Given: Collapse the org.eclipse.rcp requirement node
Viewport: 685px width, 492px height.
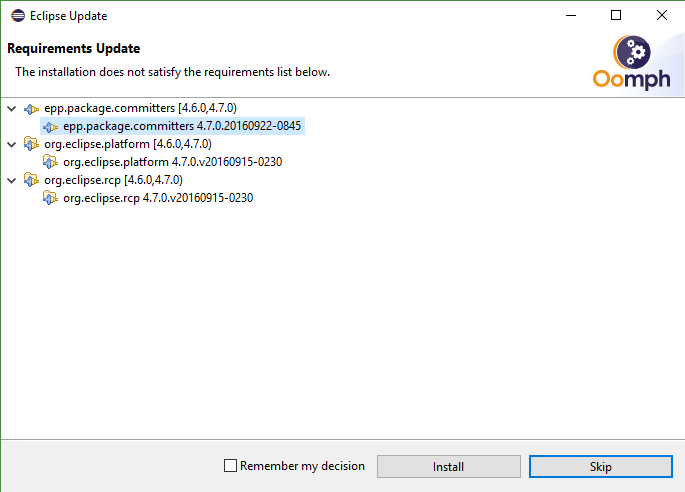Looking at the screenshot, I should 12,180.
